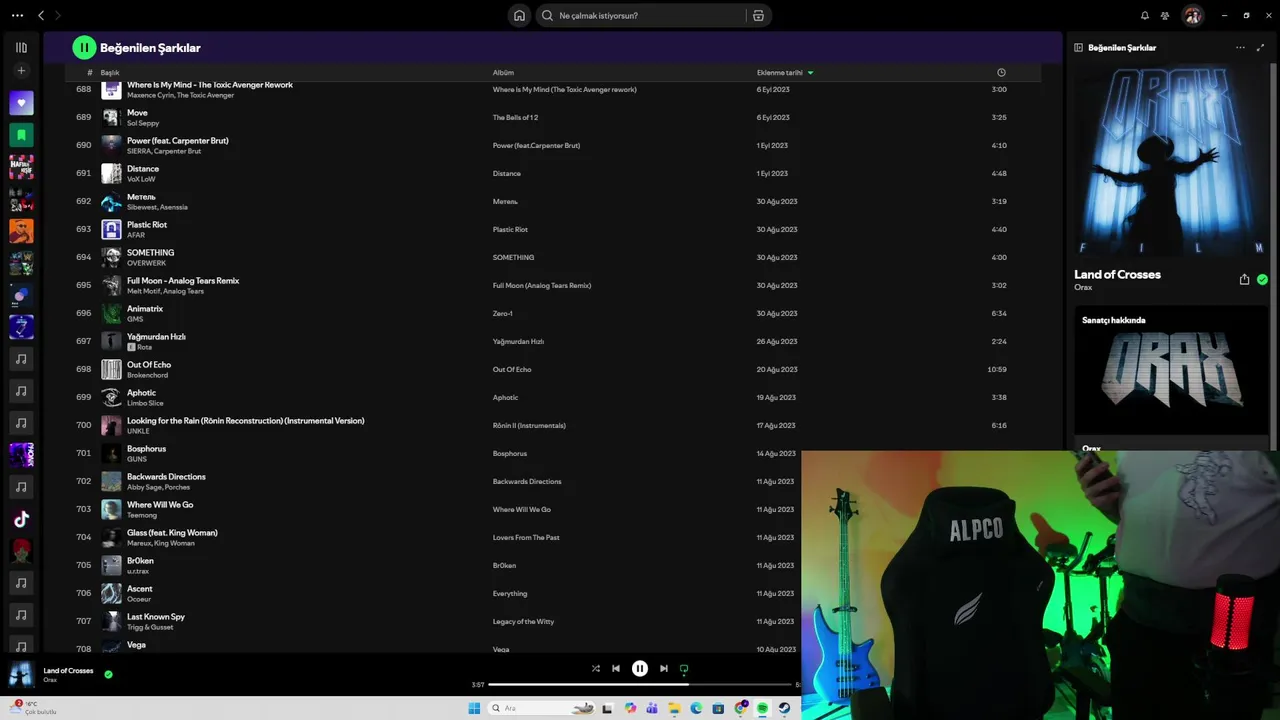Open the Land of Crosses album cover in Now Playing

(1171, 161)
